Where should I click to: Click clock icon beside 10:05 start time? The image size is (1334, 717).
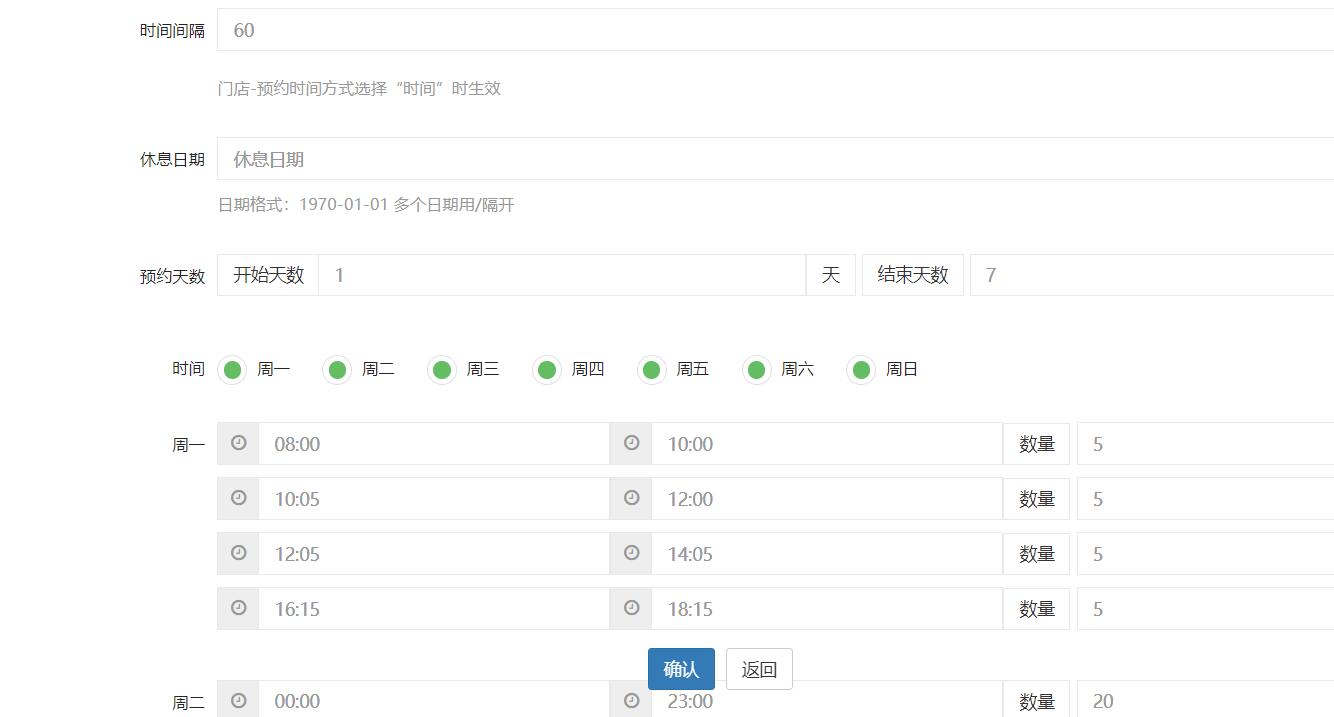(238, 498)
